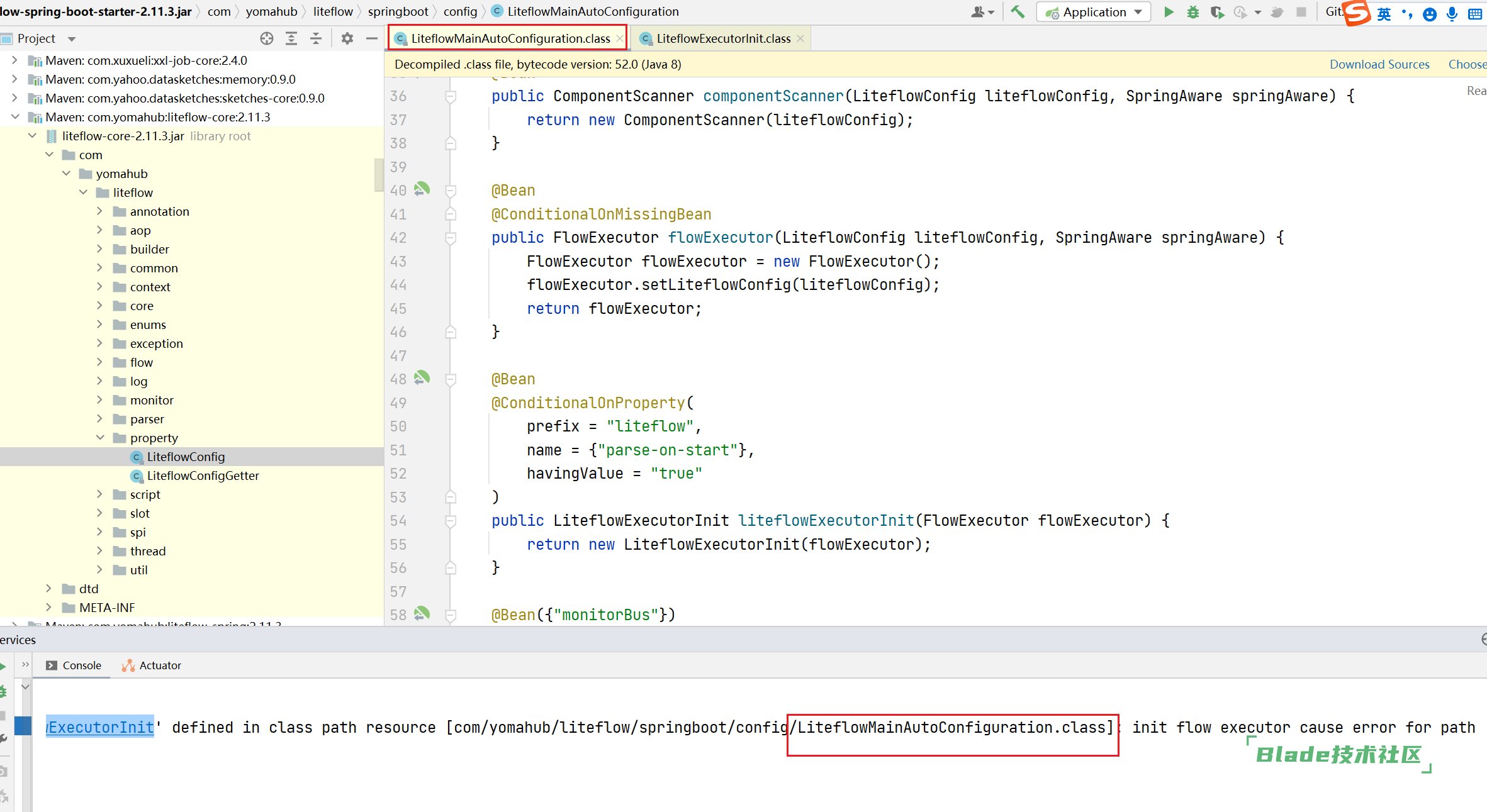
Task: Collapse the yomahub package folder
Action: pos(66,174)
